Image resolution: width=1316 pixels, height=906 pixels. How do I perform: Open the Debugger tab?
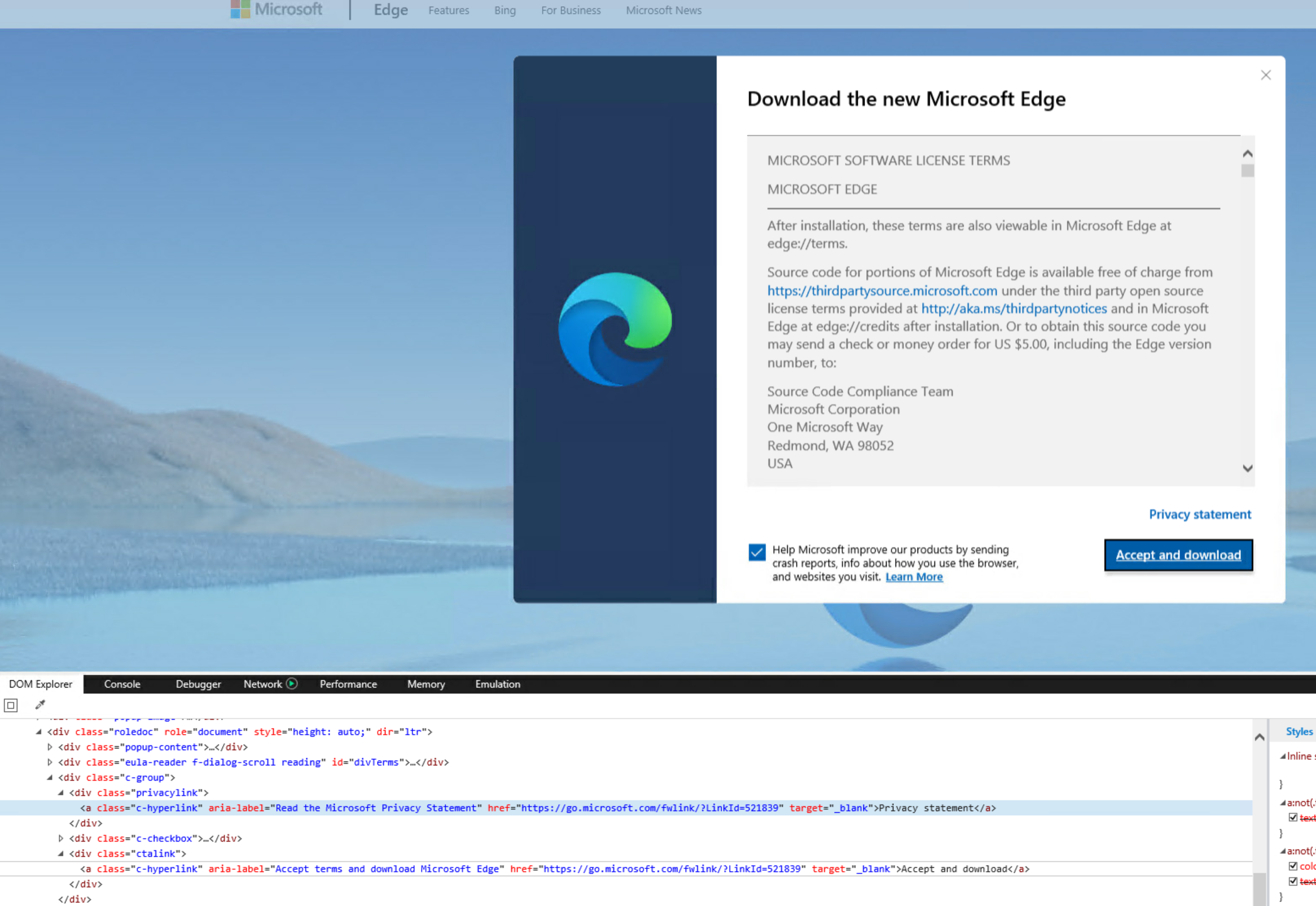198,684
